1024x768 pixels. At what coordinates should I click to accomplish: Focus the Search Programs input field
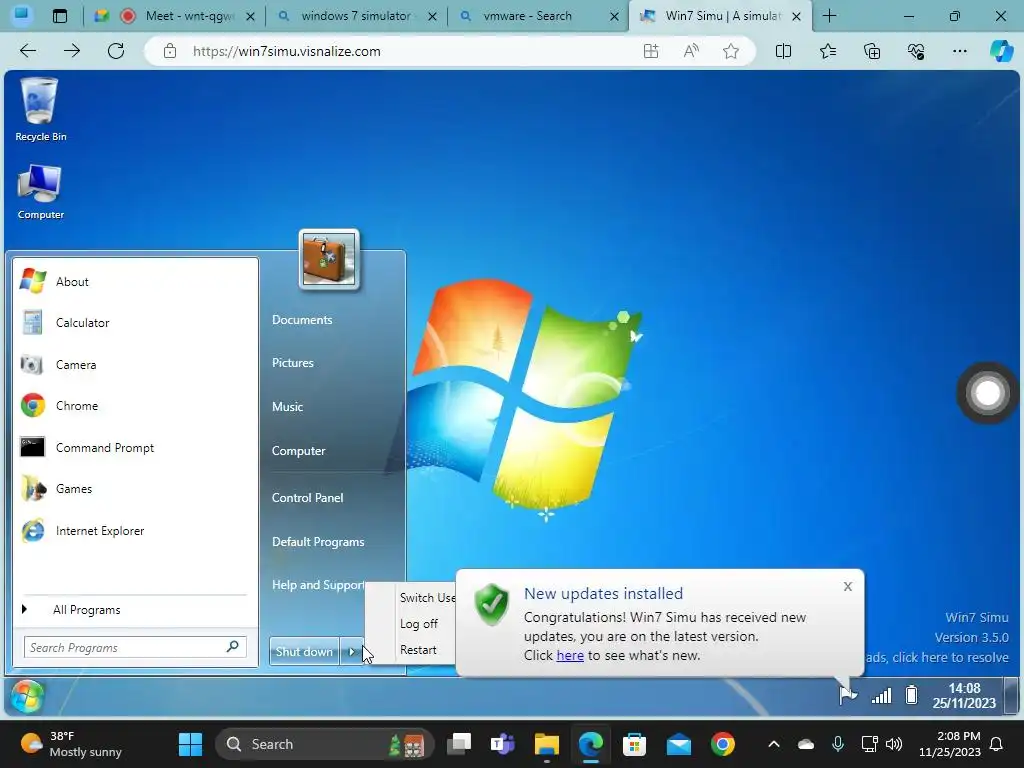135,647
